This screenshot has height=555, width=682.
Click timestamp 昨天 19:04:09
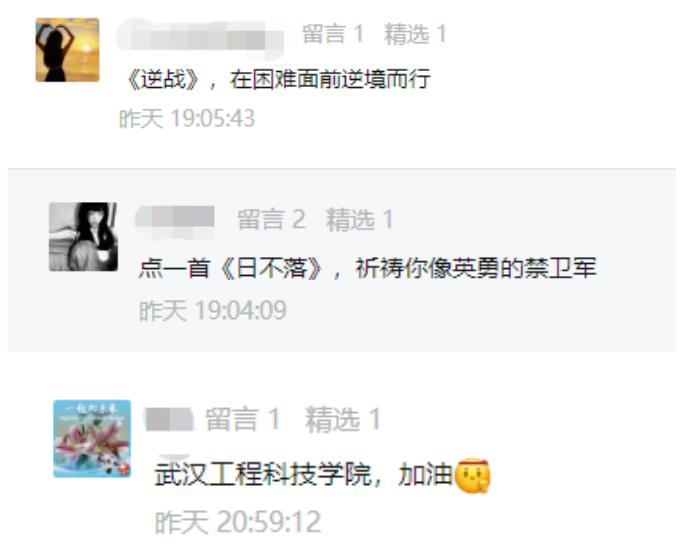point(213,311)
